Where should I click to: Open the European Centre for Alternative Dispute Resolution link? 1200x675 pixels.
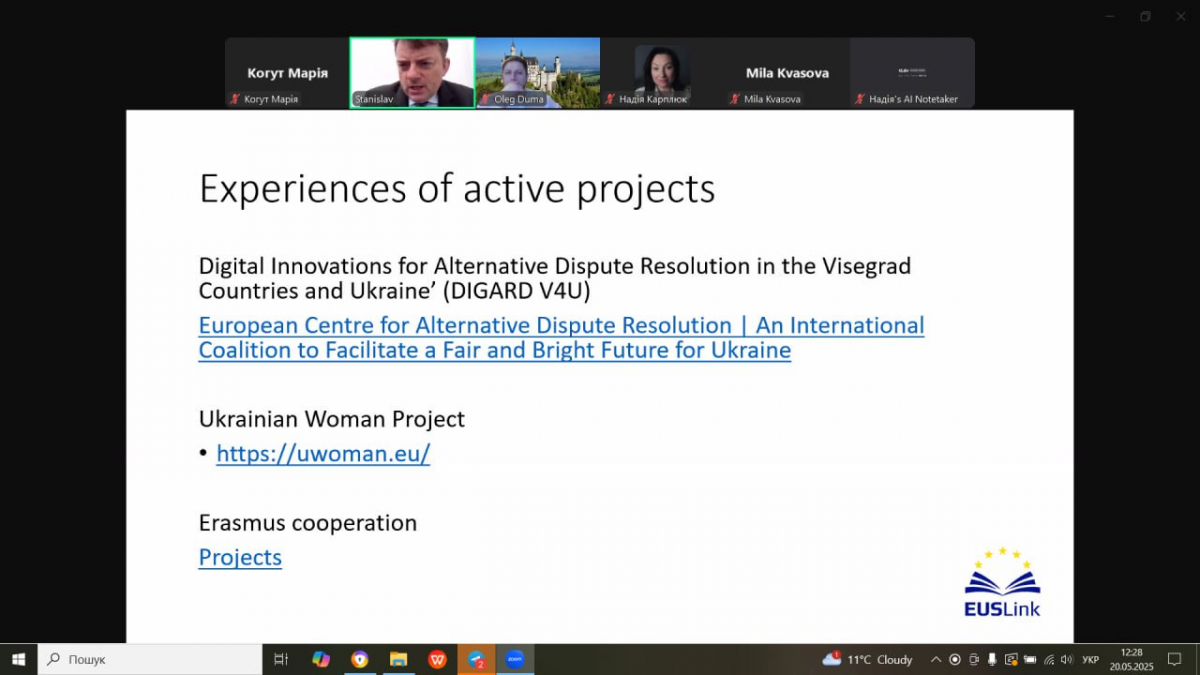560,338
